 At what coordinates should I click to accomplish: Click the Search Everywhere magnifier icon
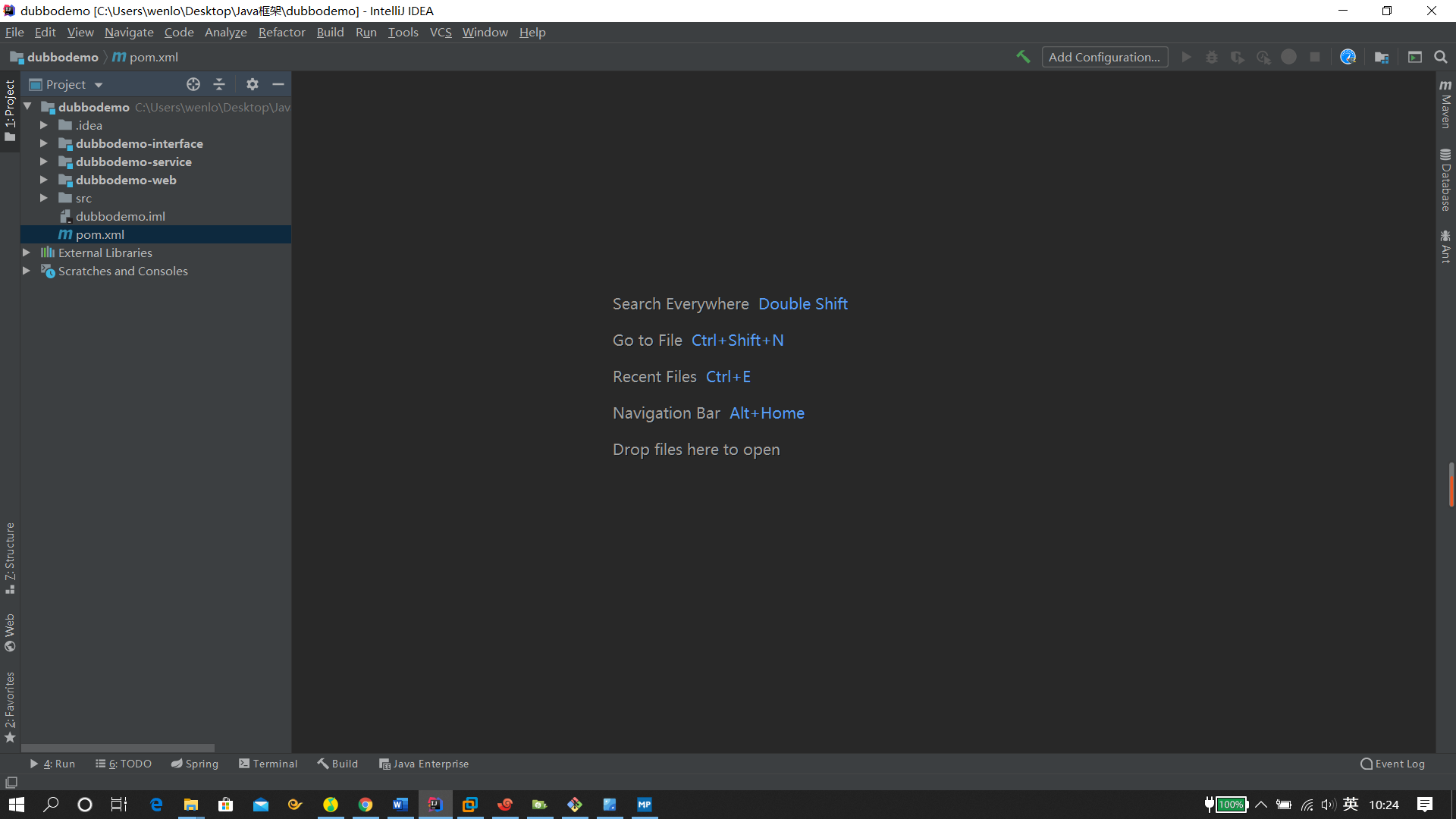coord(1441,57)
